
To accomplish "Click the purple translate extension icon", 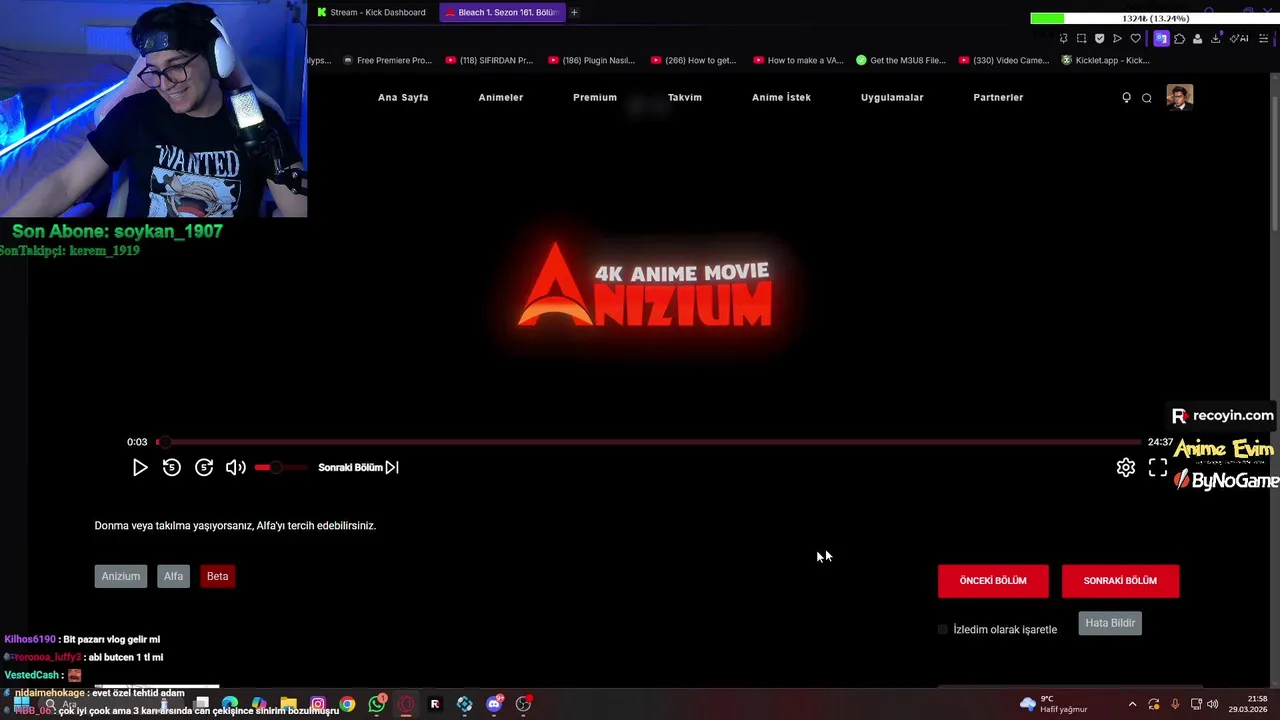I will tap(1161, 38).
